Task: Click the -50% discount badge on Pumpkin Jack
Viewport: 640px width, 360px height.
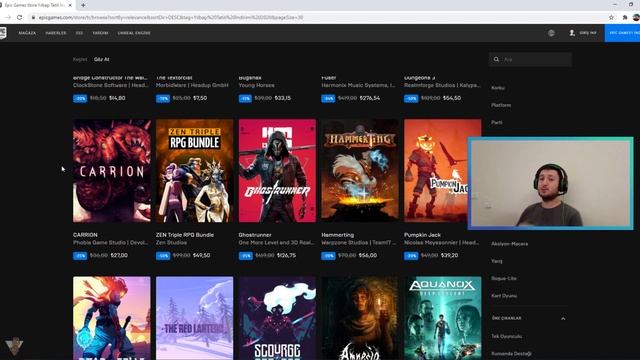Action: click(x=411, y=256)
